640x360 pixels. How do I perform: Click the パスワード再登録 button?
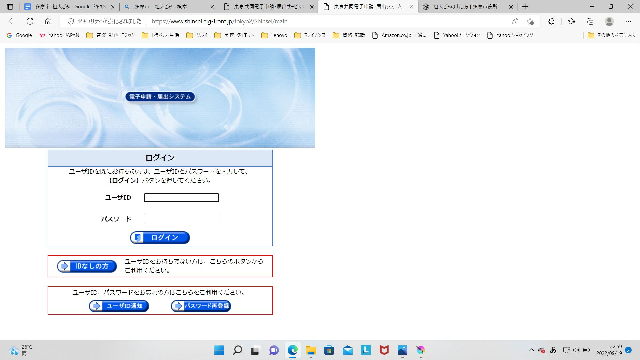(x=201, y=306)
